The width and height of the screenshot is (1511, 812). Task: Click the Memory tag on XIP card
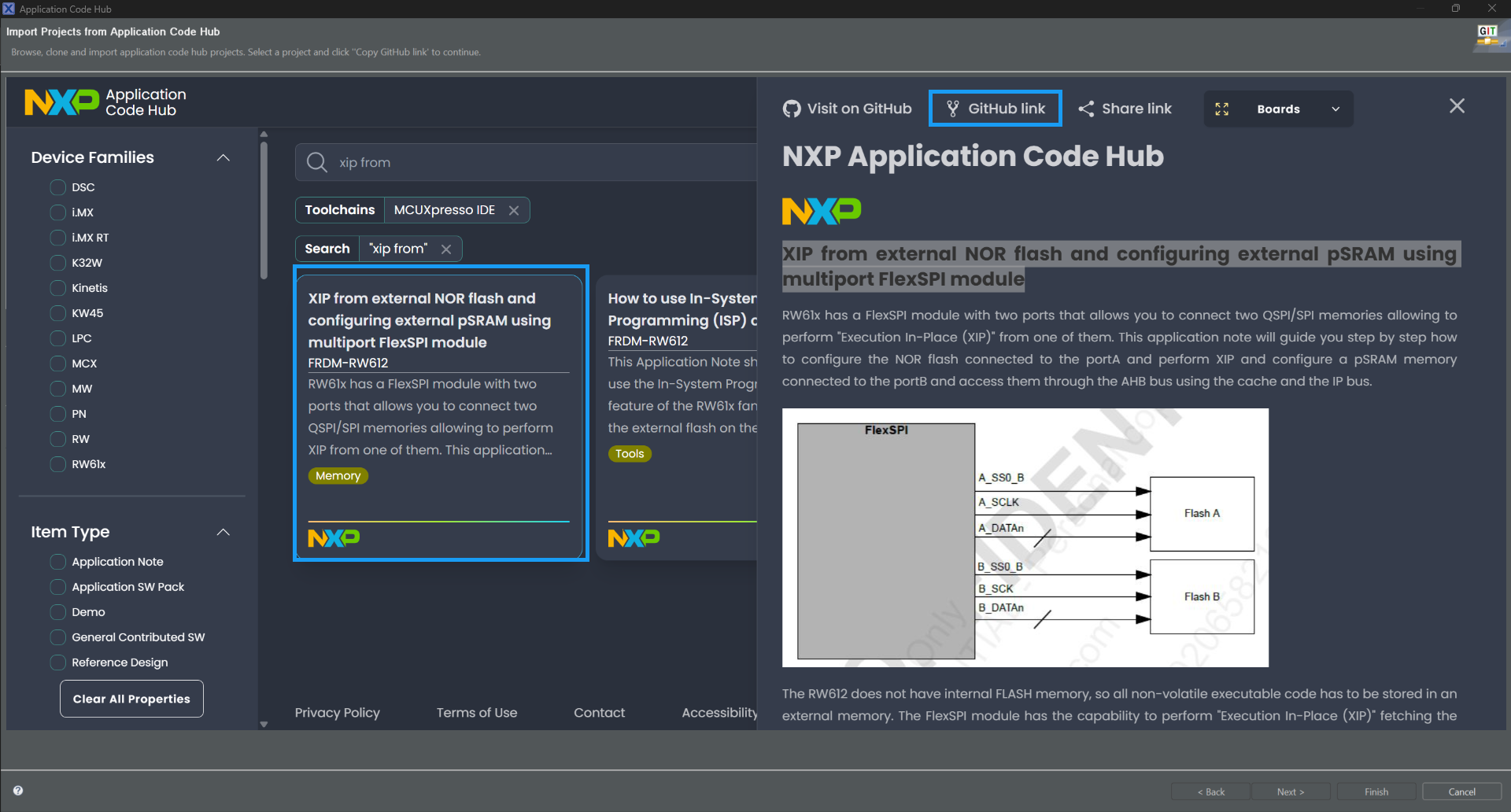tap(338, 476)
